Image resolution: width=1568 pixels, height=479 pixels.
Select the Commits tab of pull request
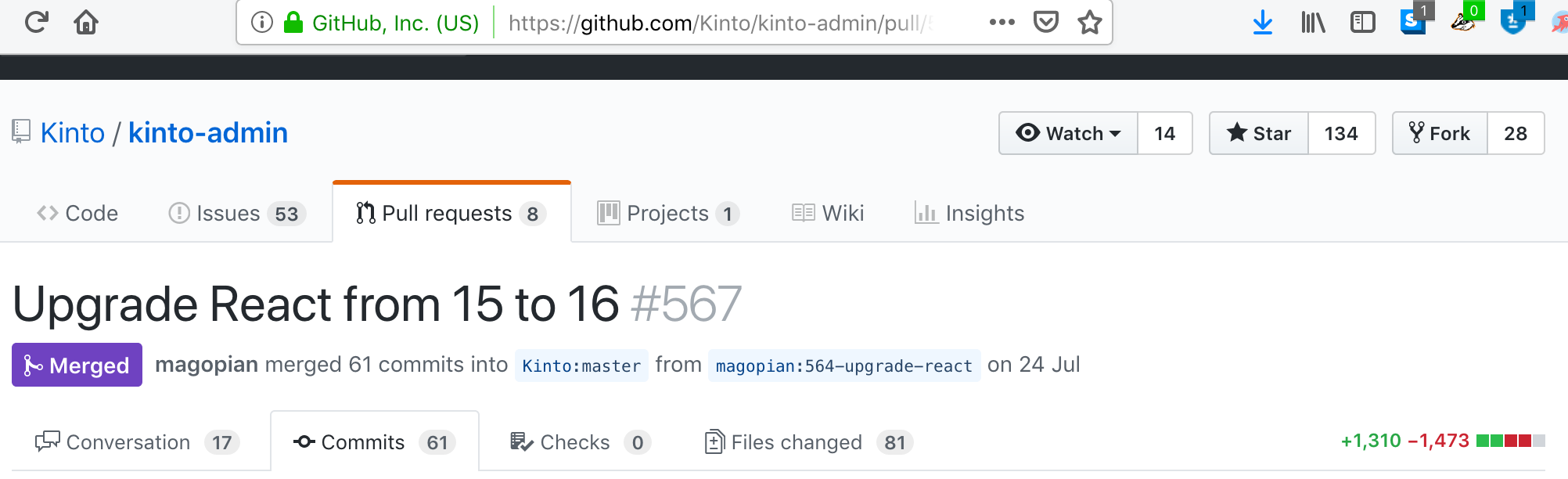tap(375, 442)
